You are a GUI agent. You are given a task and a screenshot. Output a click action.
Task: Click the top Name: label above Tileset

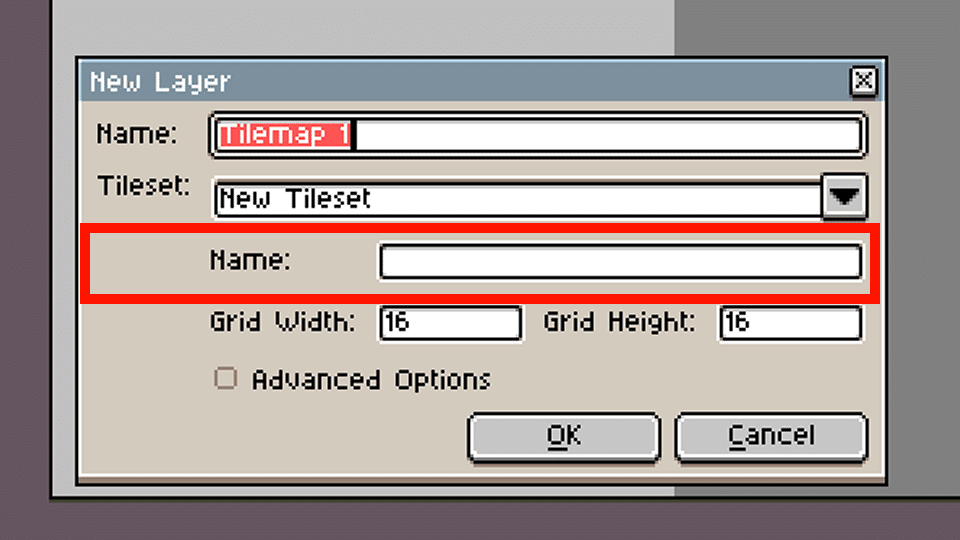137,133
